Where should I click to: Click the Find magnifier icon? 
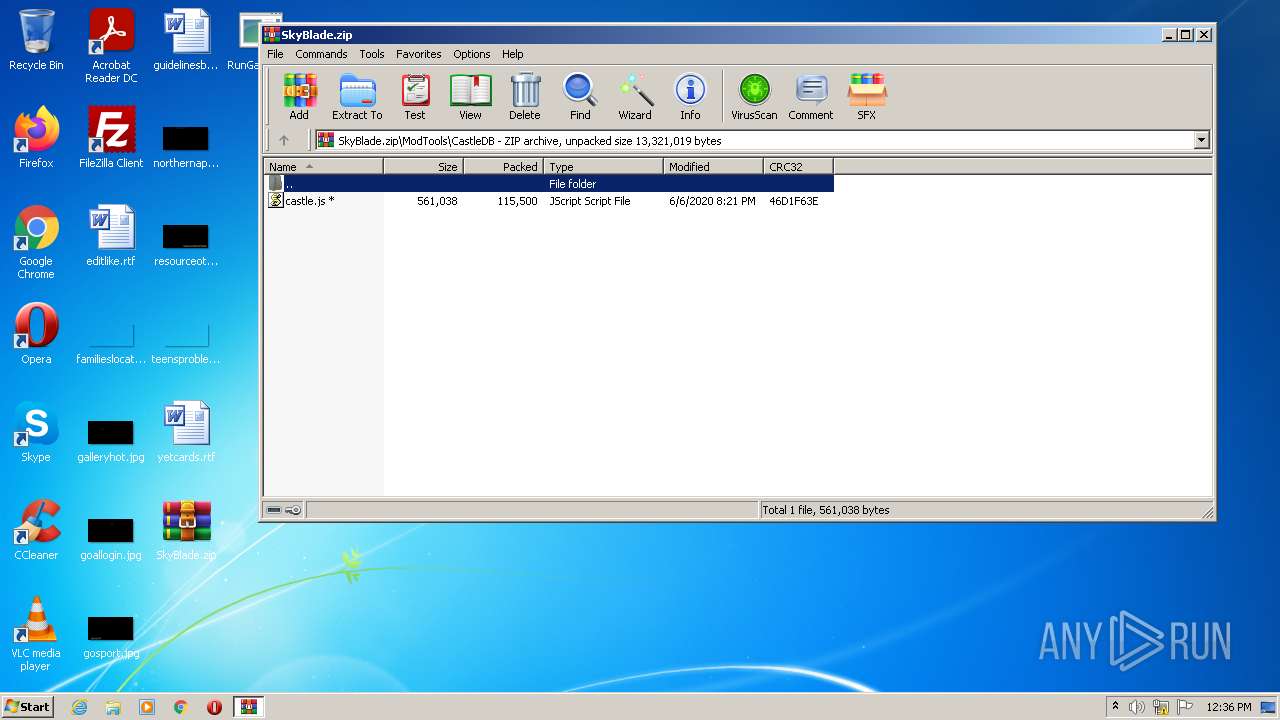[x=580, y=97]
